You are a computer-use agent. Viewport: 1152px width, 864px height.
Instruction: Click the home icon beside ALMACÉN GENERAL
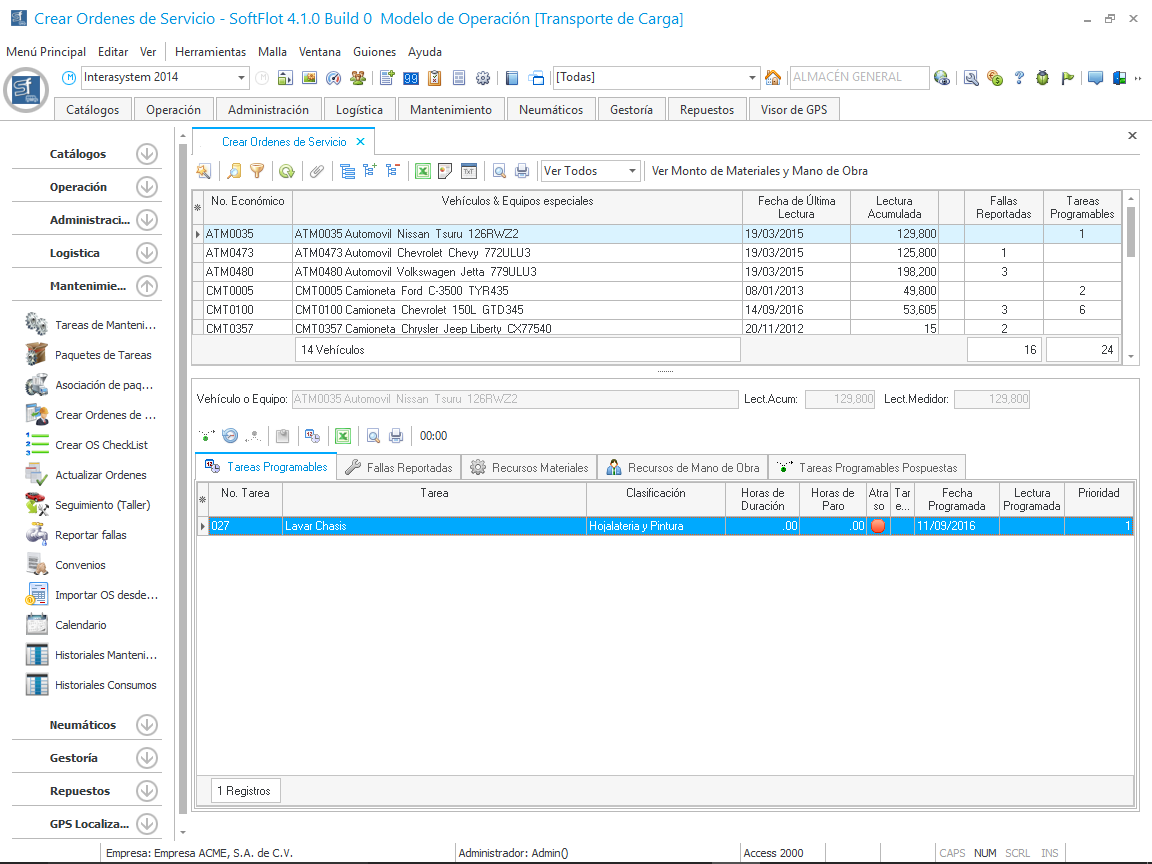(x=773, y=78)
